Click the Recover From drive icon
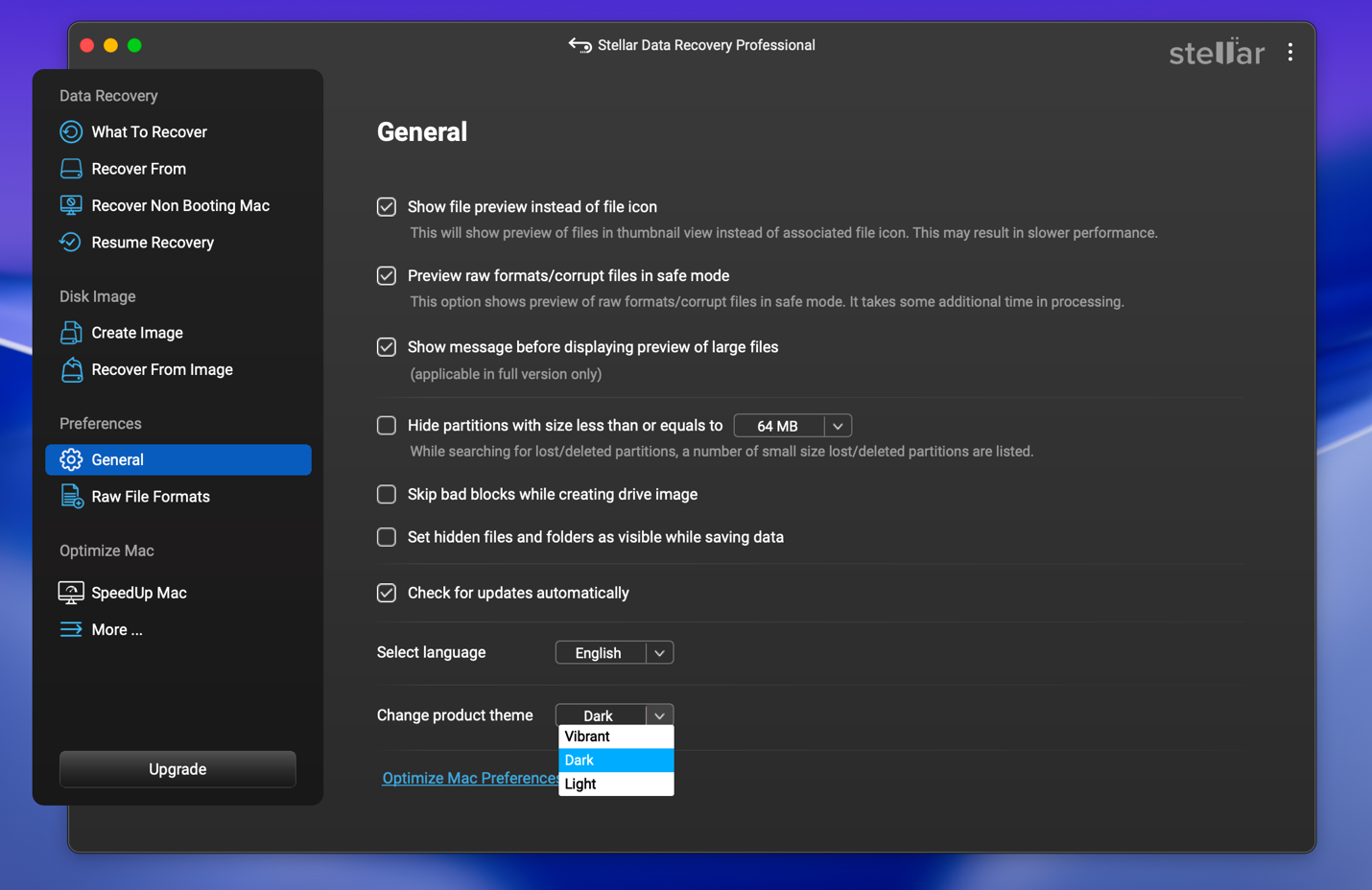The image size is (1372, 890). [71, 169]
